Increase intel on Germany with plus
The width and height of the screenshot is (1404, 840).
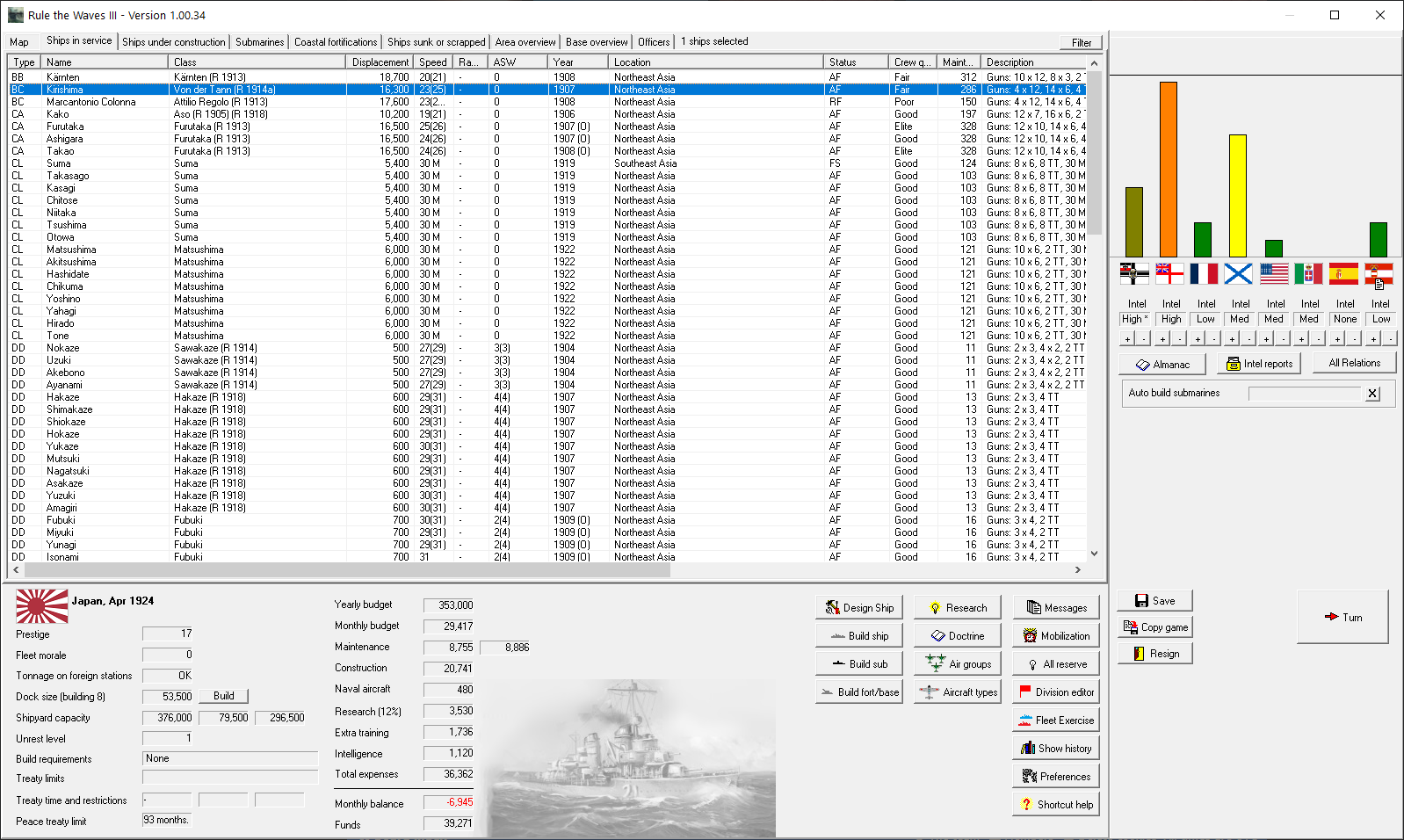click(1127, 338)
